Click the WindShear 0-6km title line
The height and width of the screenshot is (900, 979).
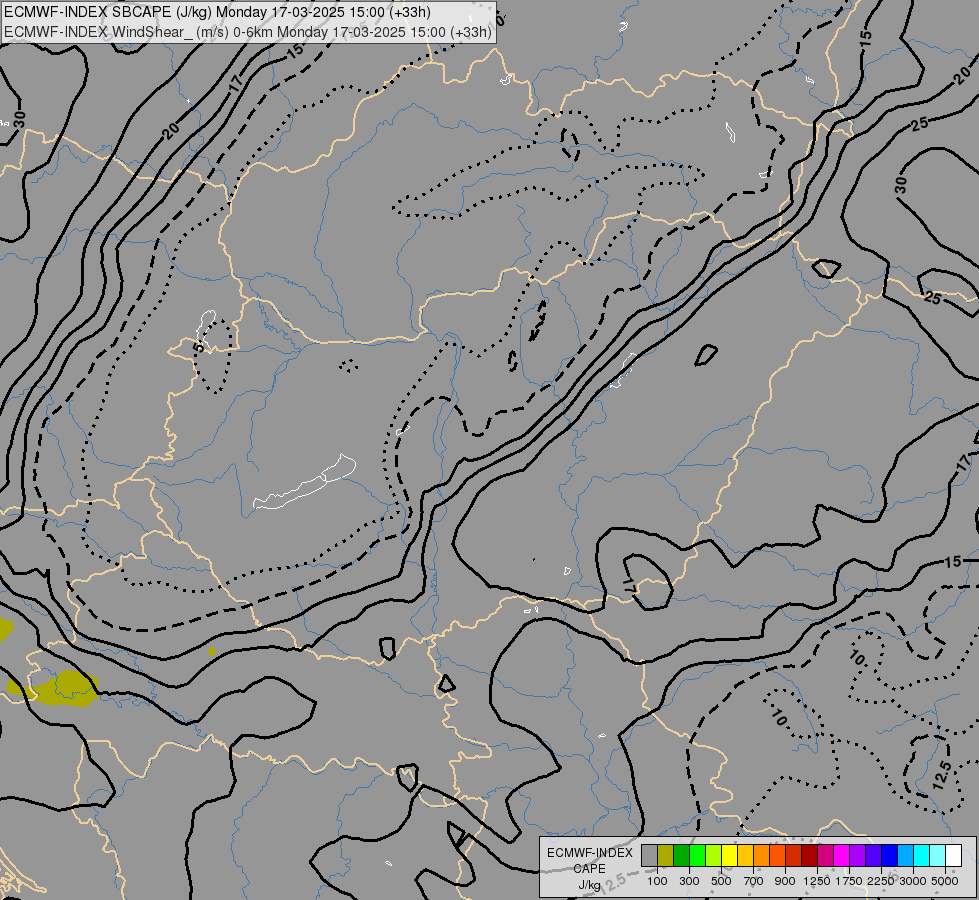tap(248, 32)
